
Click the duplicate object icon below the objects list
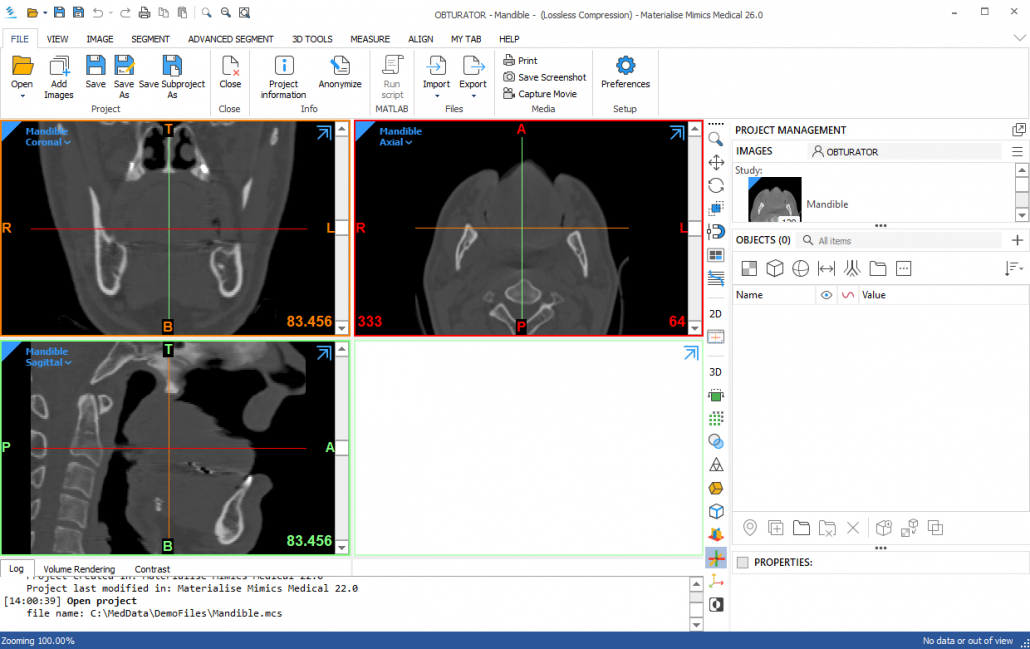click(775, 527)
